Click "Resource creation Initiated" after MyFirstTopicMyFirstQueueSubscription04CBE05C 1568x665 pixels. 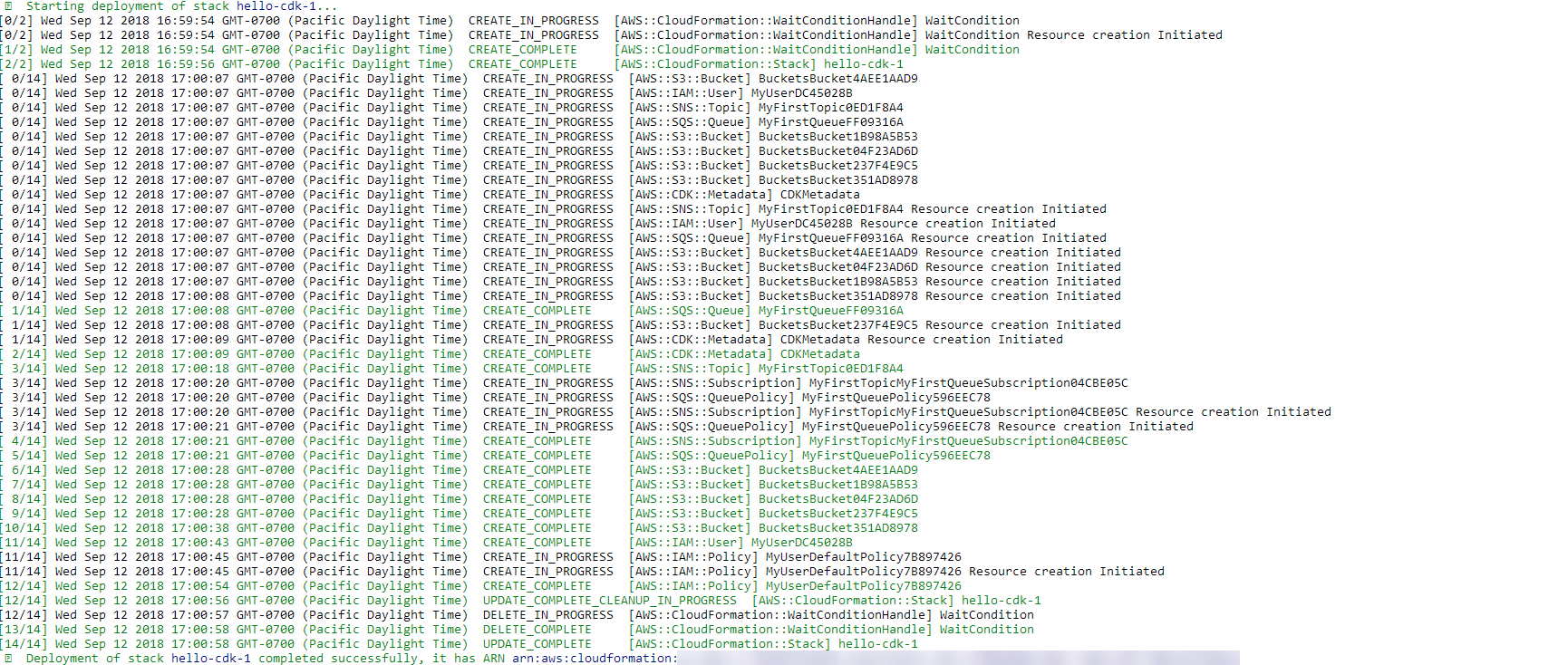click(x=1234, y=412)
